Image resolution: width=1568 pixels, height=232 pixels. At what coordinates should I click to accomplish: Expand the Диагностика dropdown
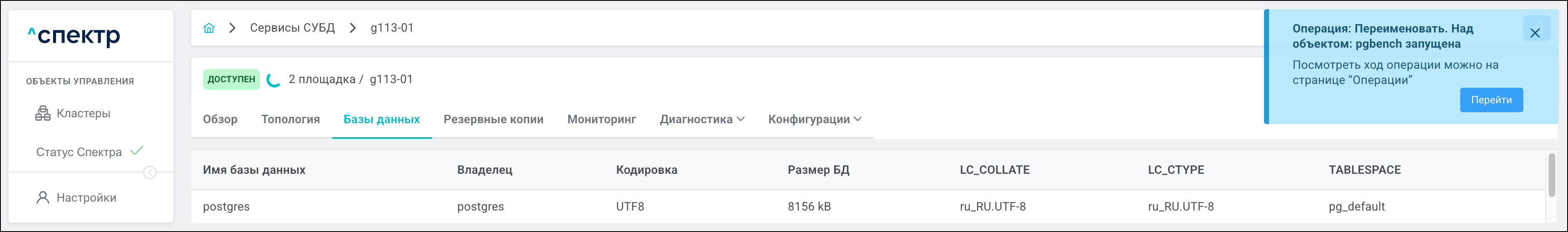[702, 120]
